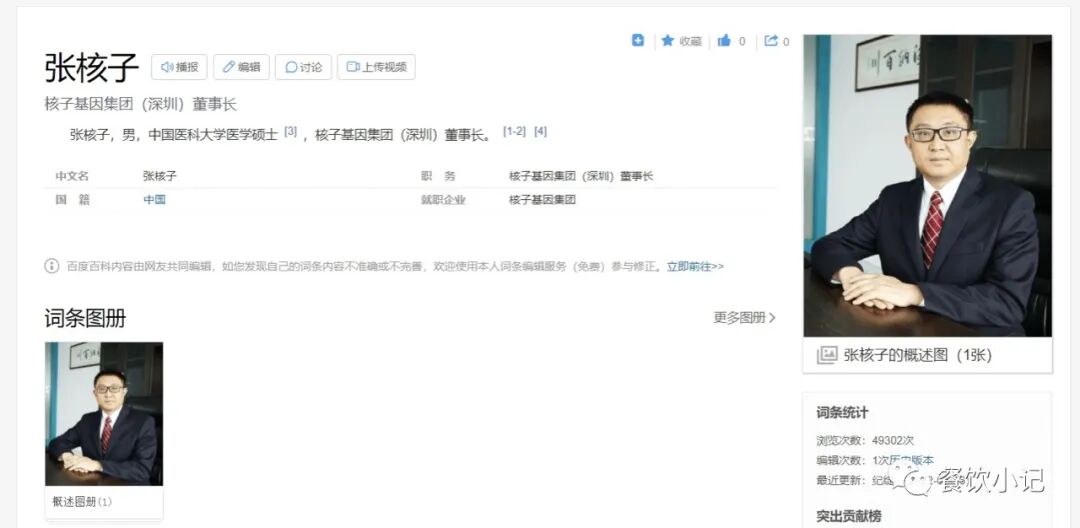
Task: Click the 编辑 edit button
Action: pos(242,67)
